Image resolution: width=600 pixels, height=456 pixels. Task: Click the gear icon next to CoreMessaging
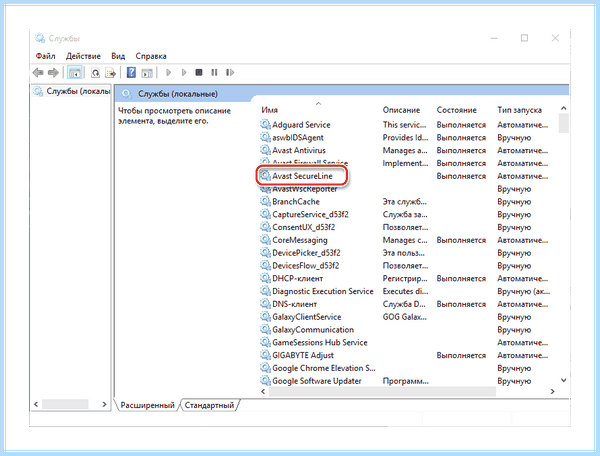pyautogui.click(x=265, y=240)
